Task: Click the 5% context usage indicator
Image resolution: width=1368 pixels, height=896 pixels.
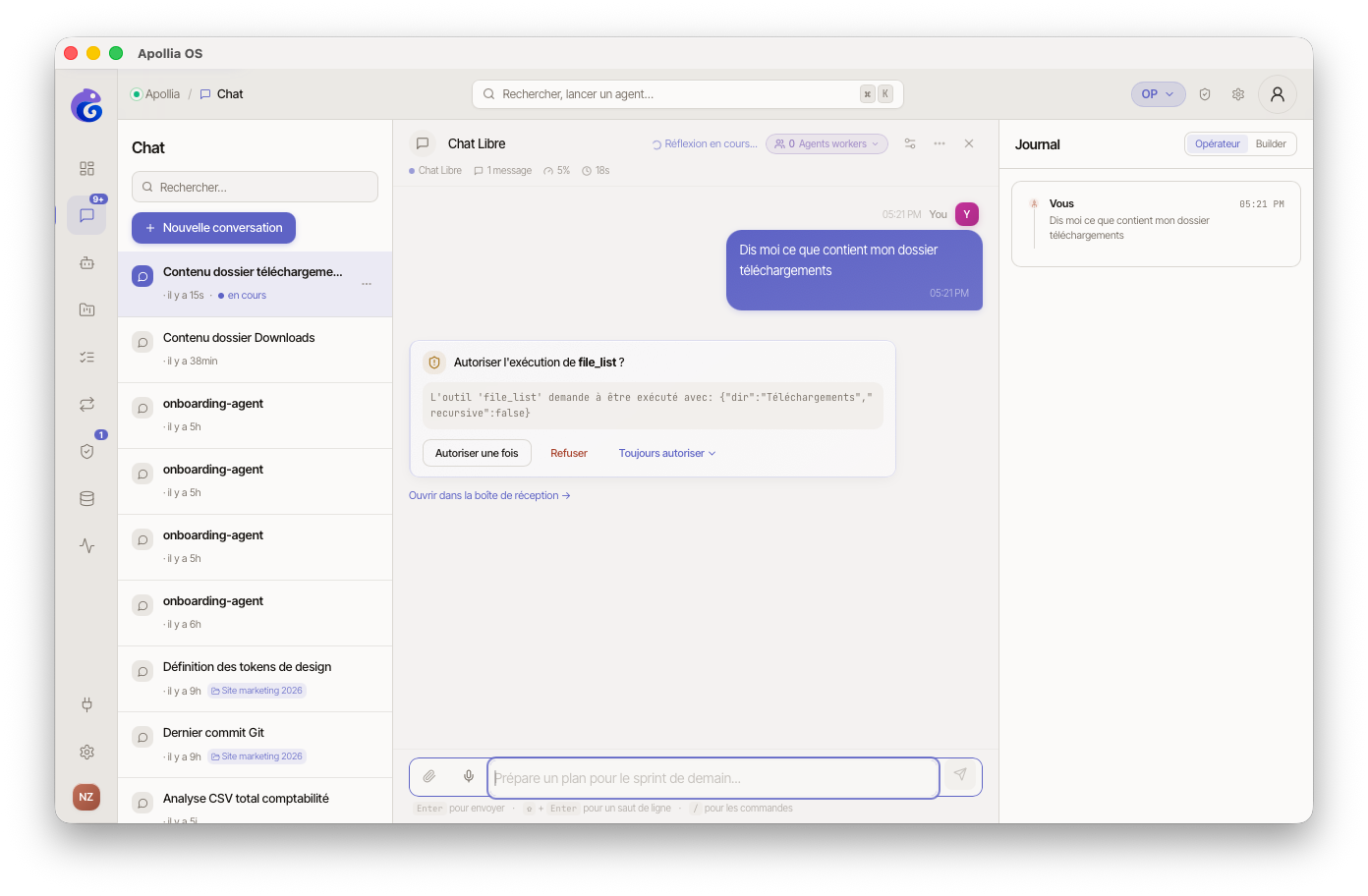Action: click(x=556, y=171)
